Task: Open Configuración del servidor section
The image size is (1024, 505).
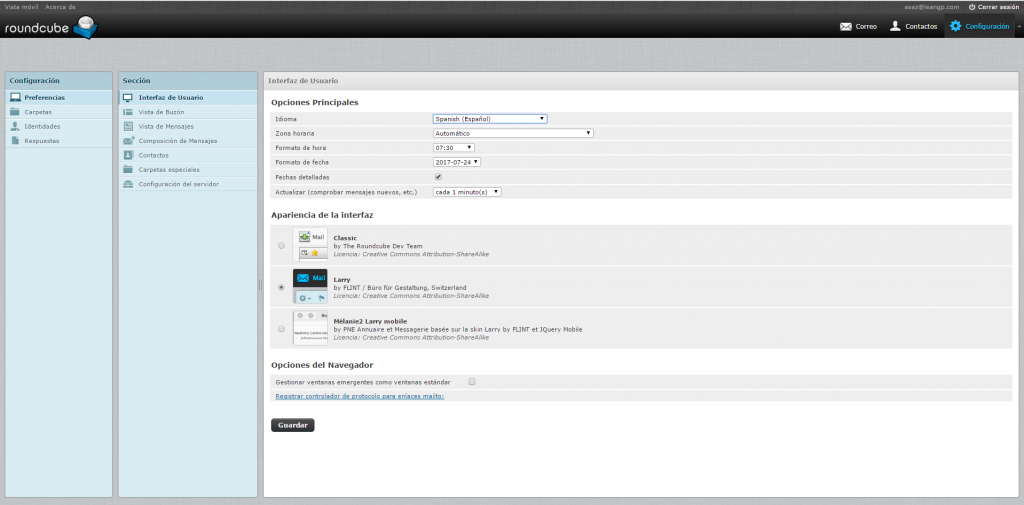Action: click(188, 184)
